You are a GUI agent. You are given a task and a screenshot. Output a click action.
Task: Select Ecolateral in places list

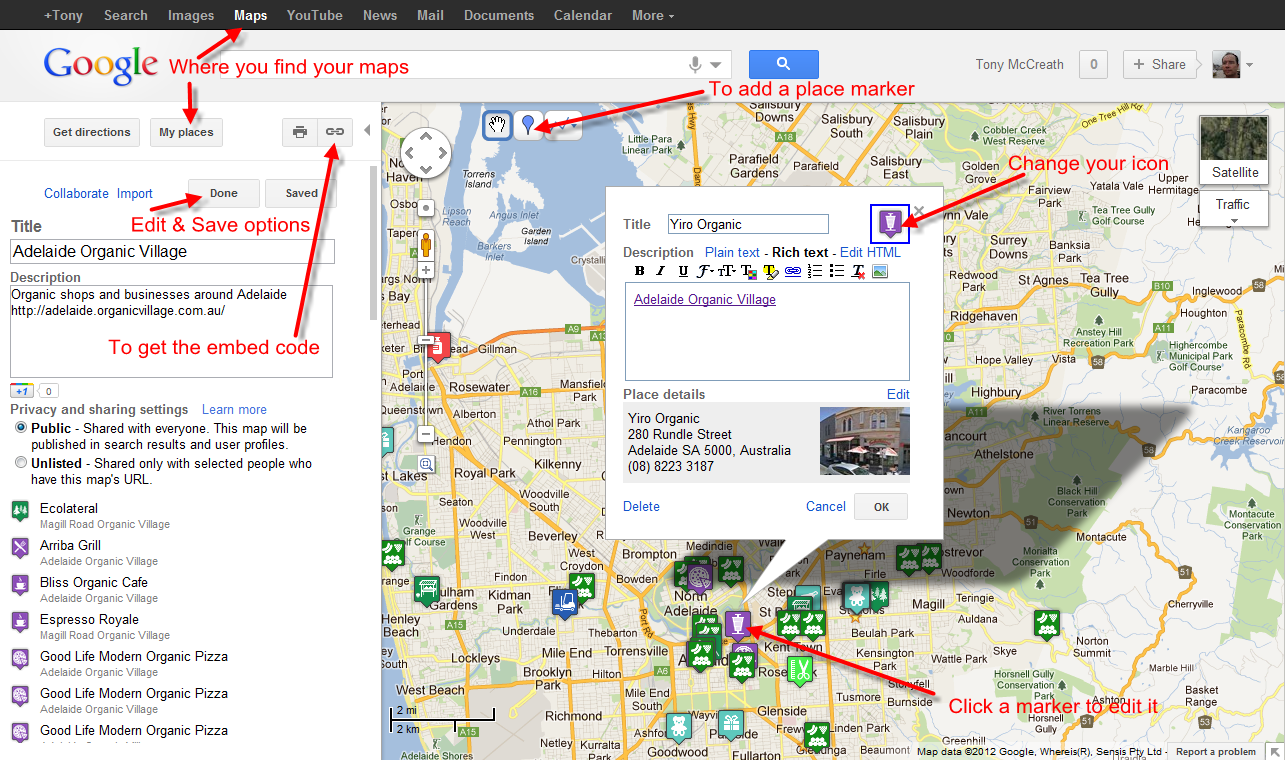tap(69, 508)
